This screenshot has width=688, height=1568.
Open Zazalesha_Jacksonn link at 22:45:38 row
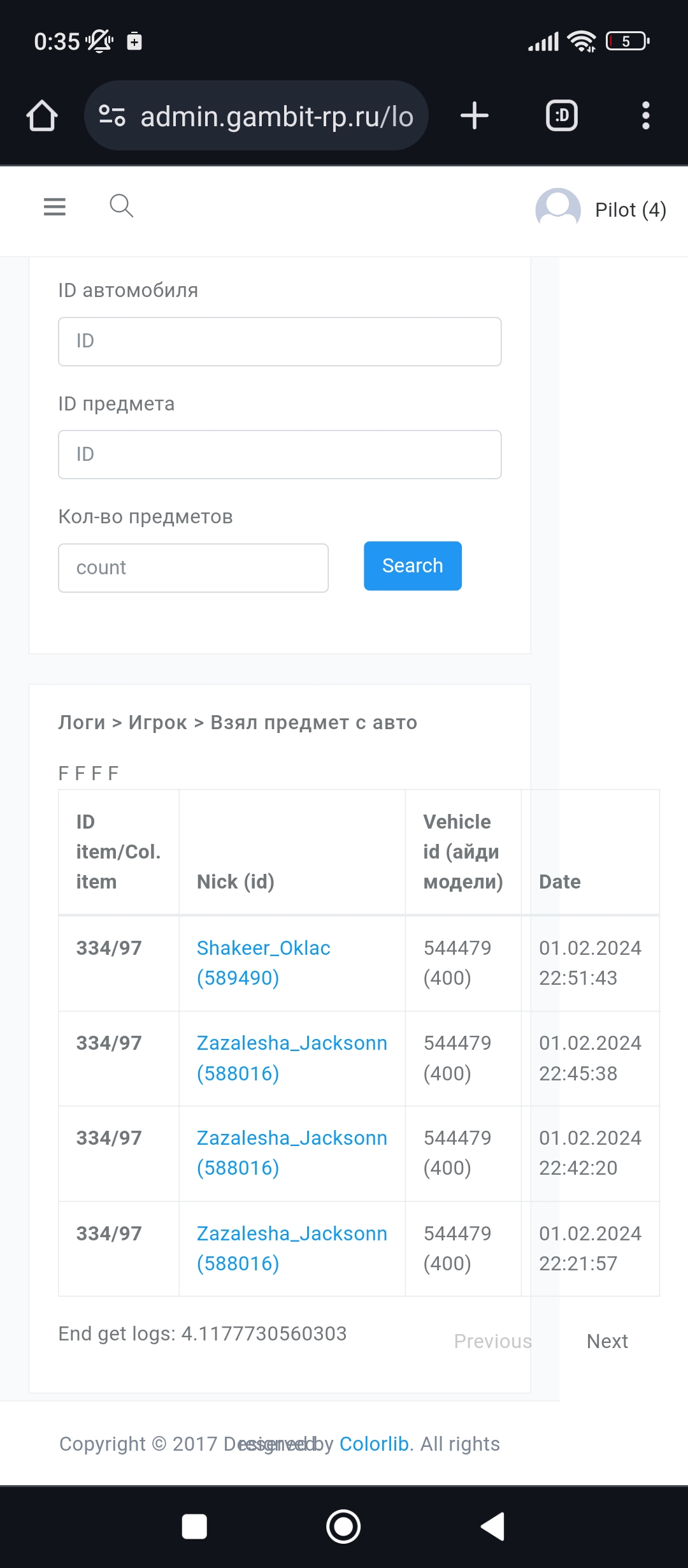pyautogui.click(x=291, y=1043)
